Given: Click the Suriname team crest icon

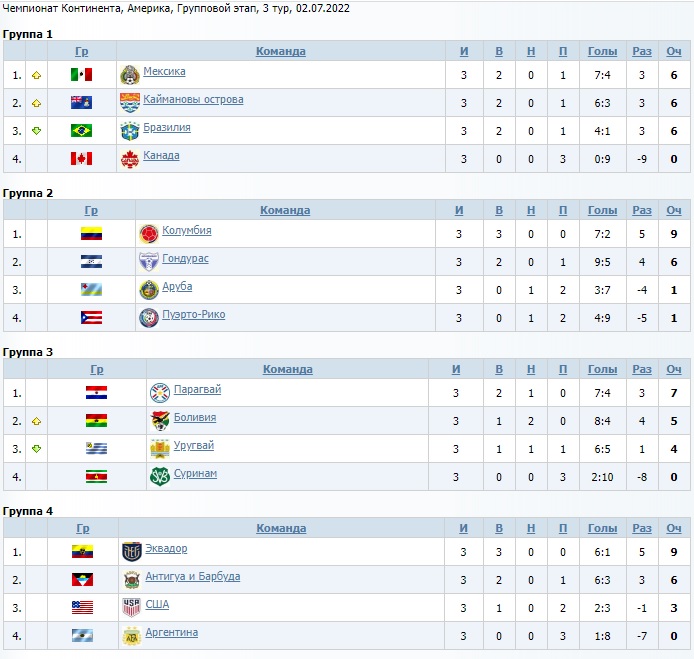Looking at the screenshot, I should pos(159,476).
